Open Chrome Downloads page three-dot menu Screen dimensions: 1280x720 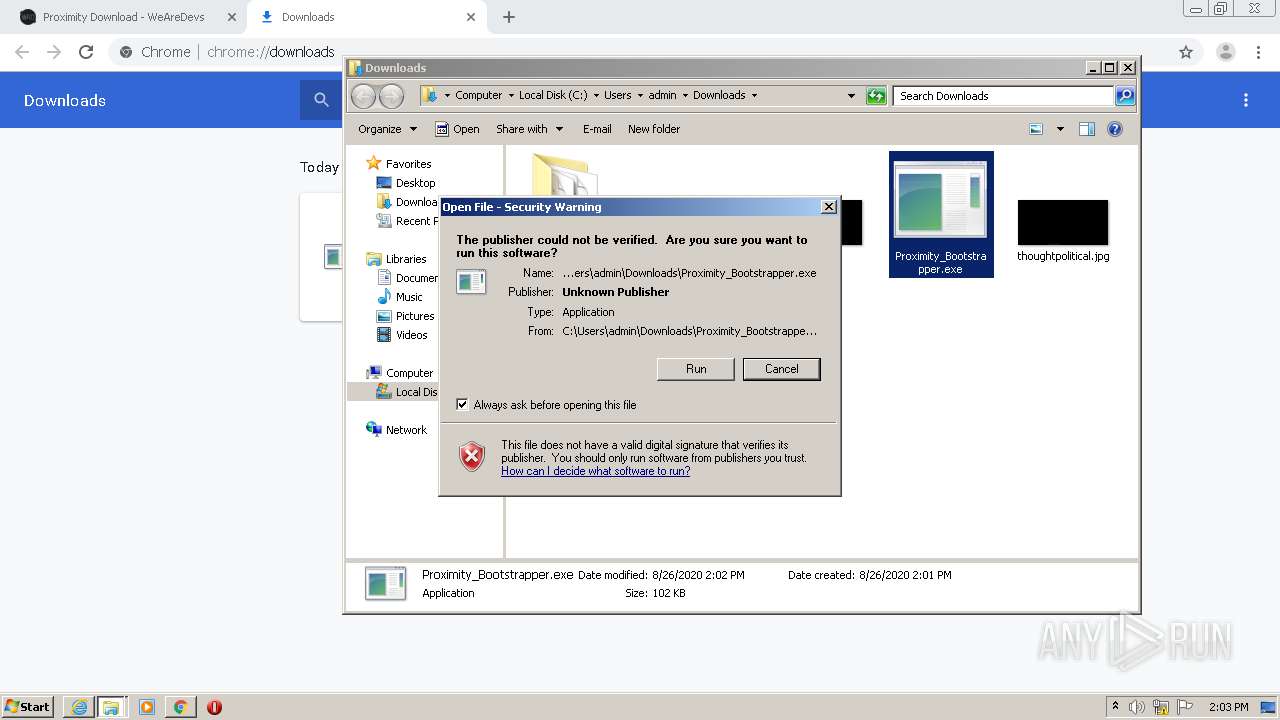(1246, 100)
